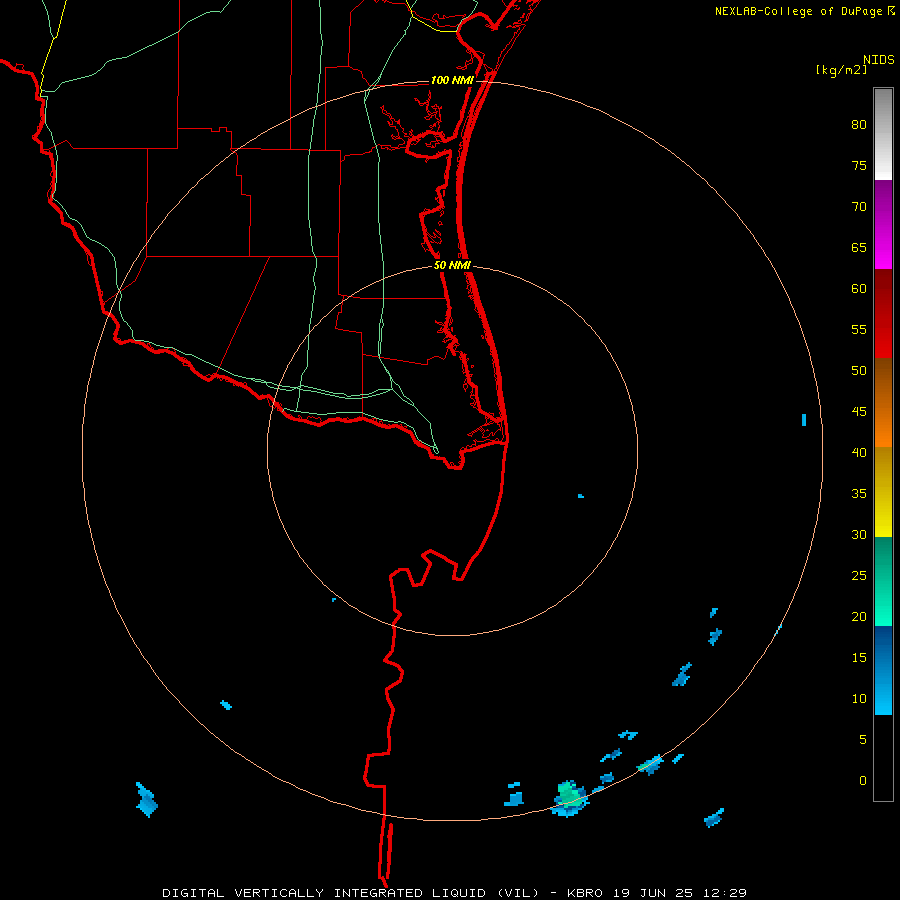Click the 0 value on the scale
Screen dimensions: 900x900
coord(863,781)
